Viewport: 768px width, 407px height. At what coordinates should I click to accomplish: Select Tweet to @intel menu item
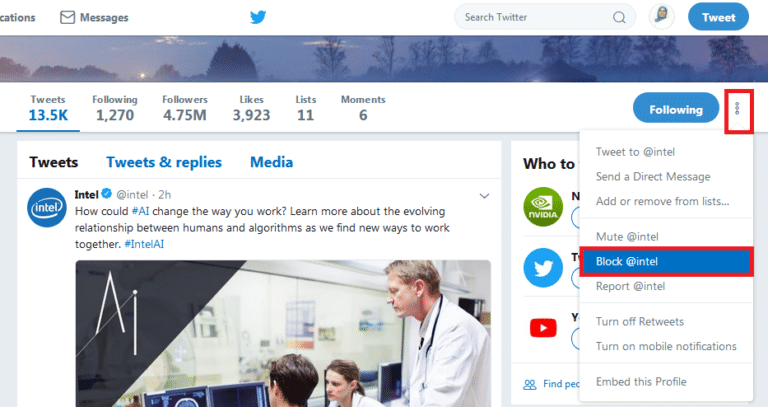[666, 152]
